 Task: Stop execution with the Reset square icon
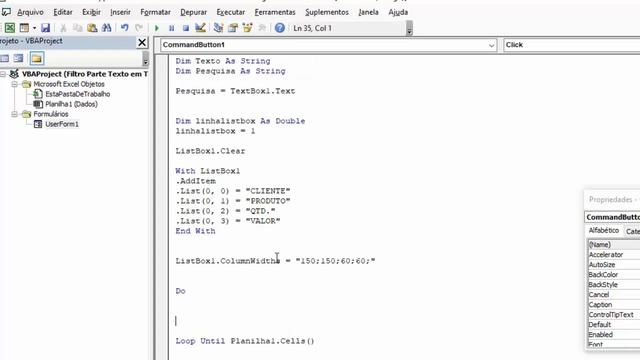186,28
